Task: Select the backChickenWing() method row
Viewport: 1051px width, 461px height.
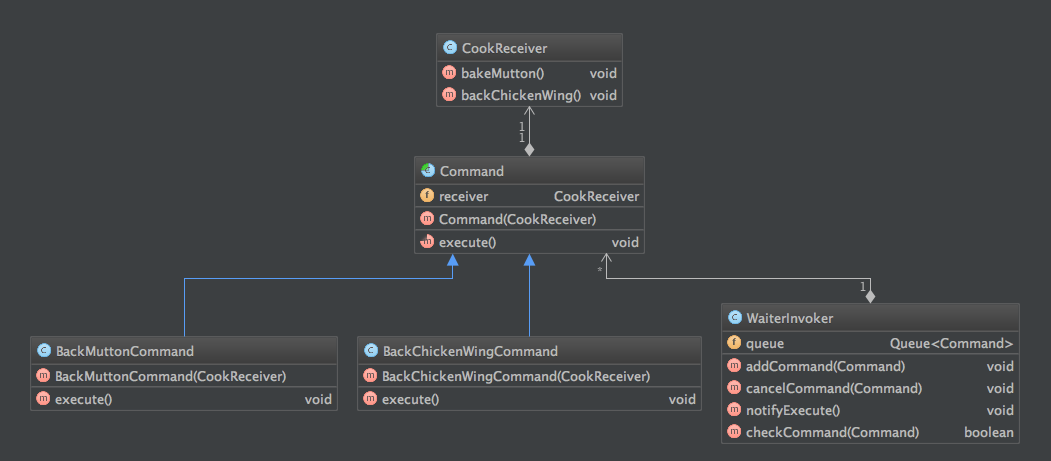Action: tap(529, 96)
